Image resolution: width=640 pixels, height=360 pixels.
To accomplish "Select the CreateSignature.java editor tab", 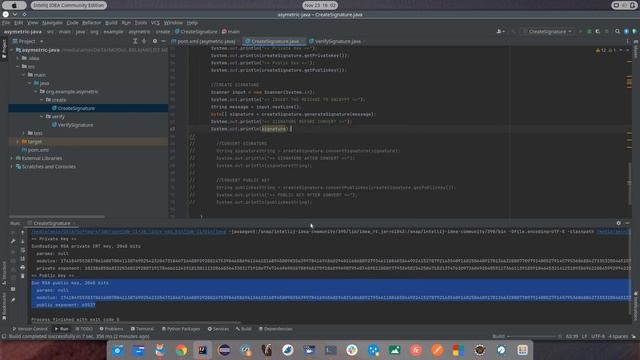I will 274,41.
